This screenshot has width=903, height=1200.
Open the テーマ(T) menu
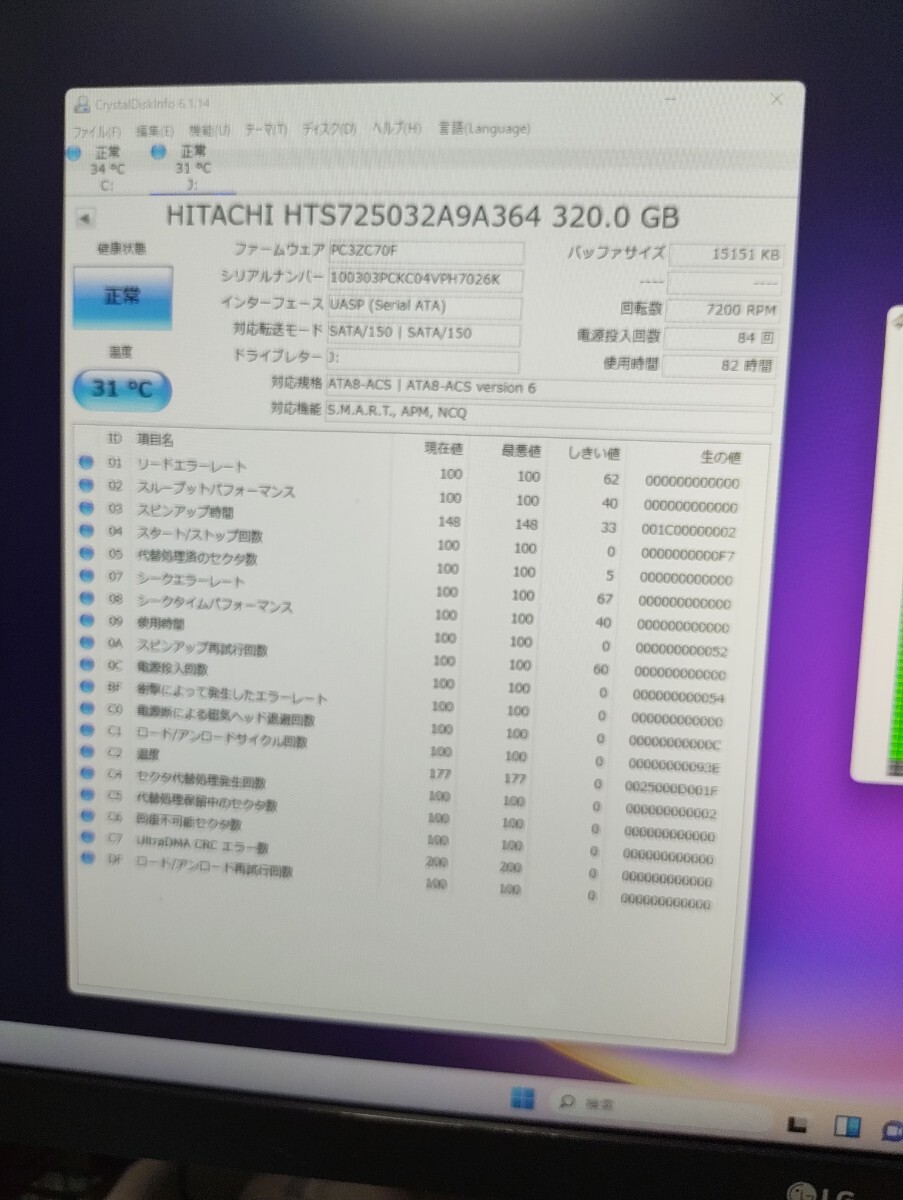[x=266, y=130]
